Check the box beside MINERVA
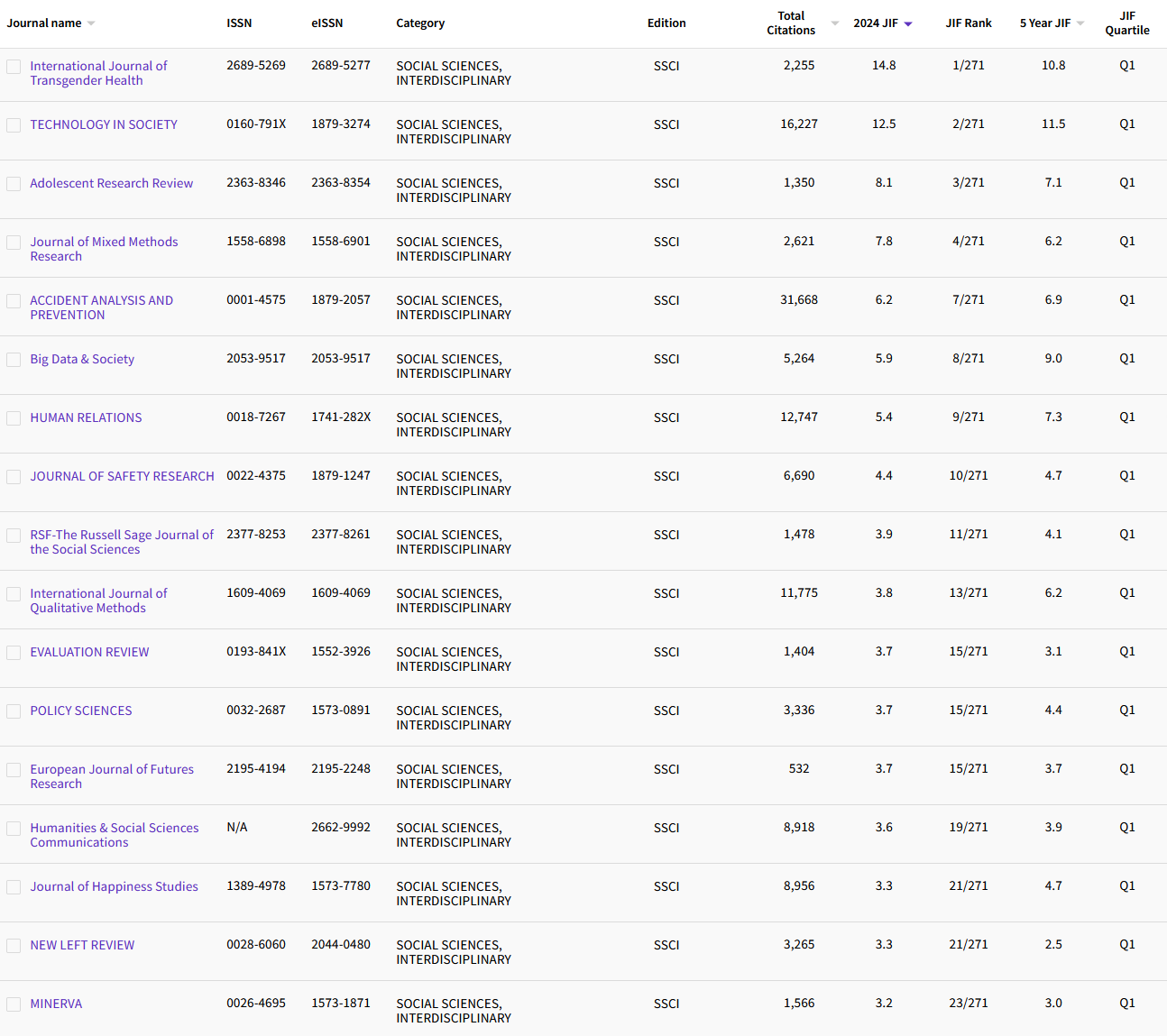 (14, 1004)
